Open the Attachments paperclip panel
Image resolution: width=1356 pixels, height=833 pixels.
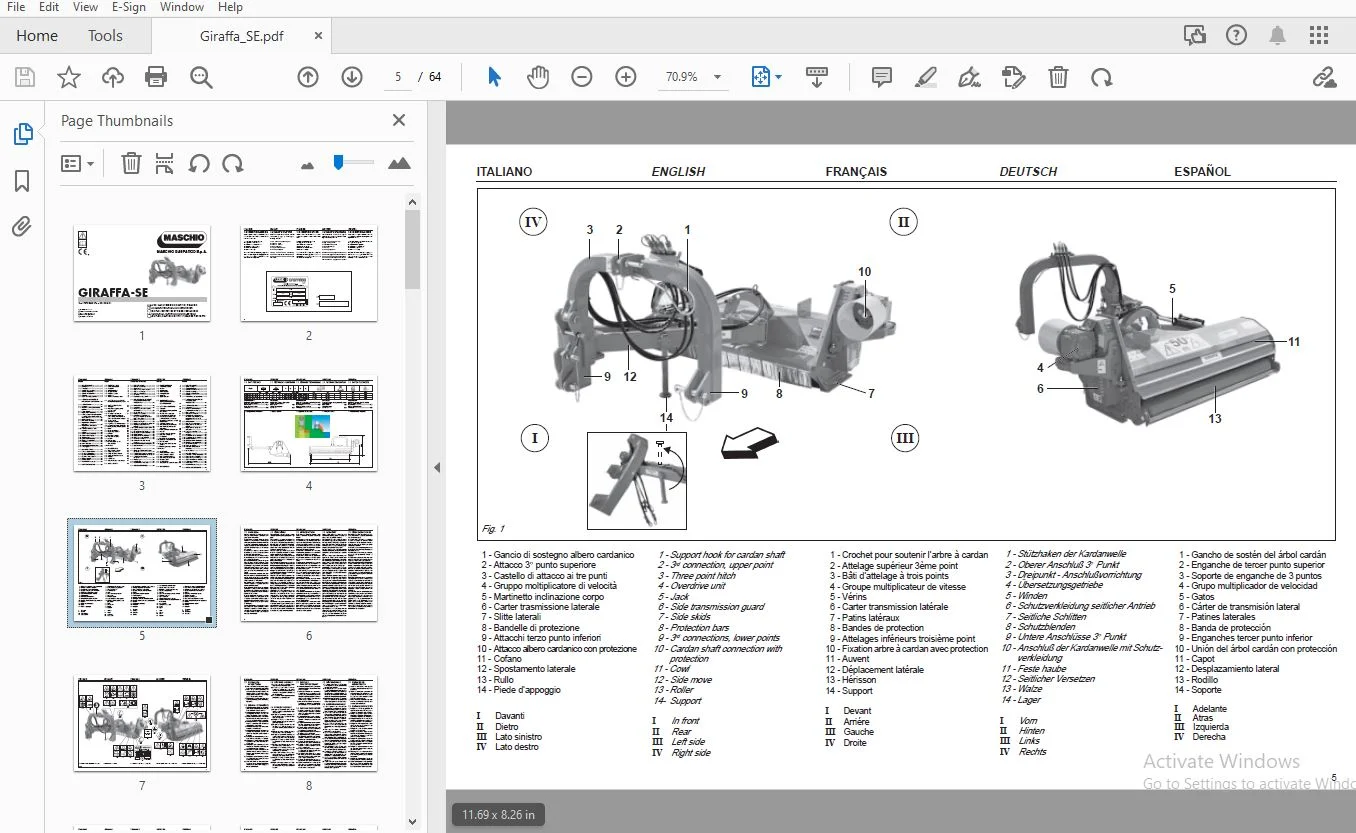(x=22, y=227)
